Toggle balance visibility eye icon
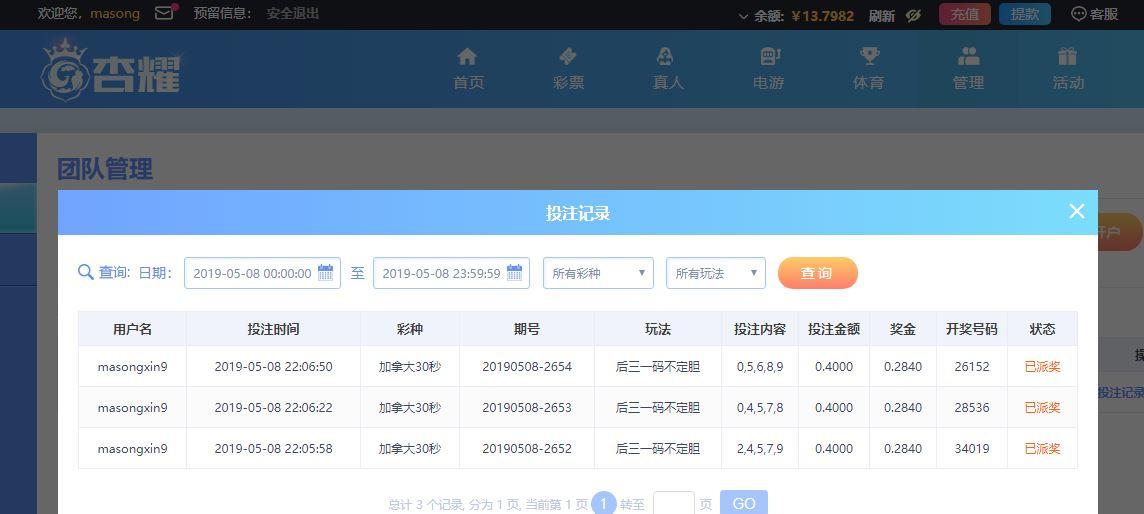The width and height of the screenshot is (1144, 514). pos(913,15)
